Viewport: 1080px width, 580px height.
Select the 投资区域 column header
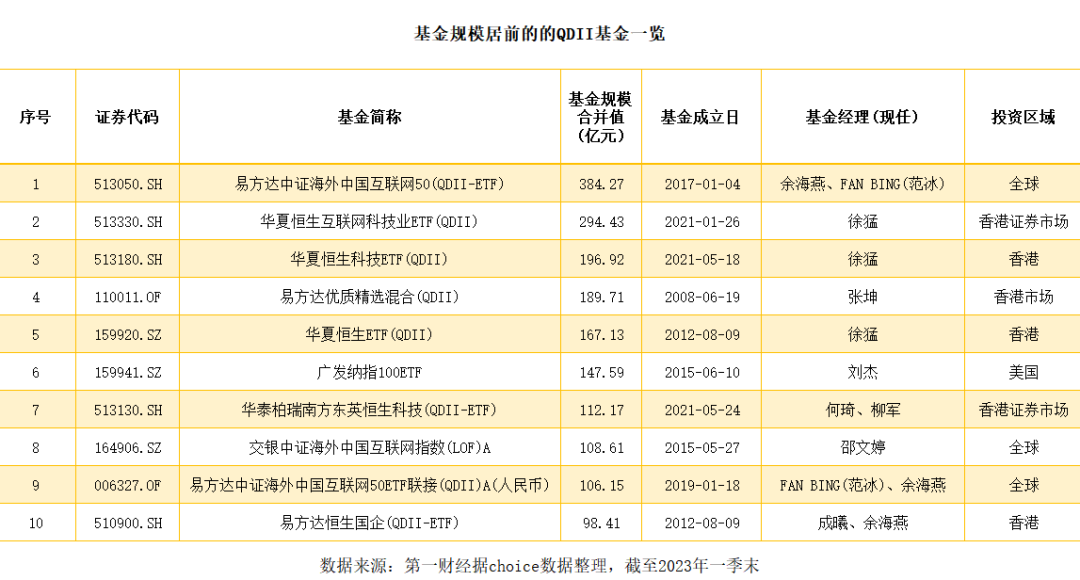coord(1023,117)
